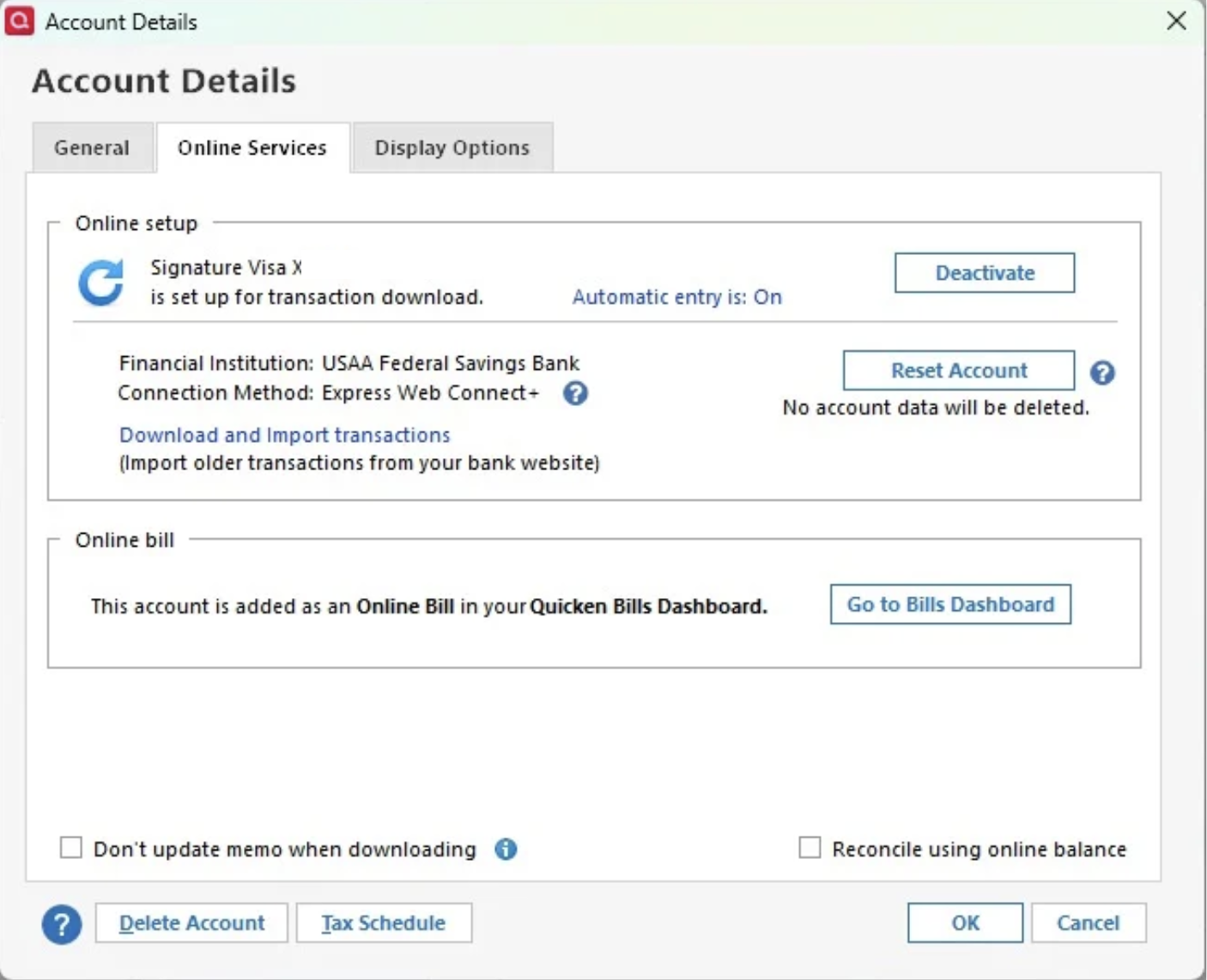Click the Reset Account button
This screenshot has width=1207, height=980.
[x=958, y=371]
